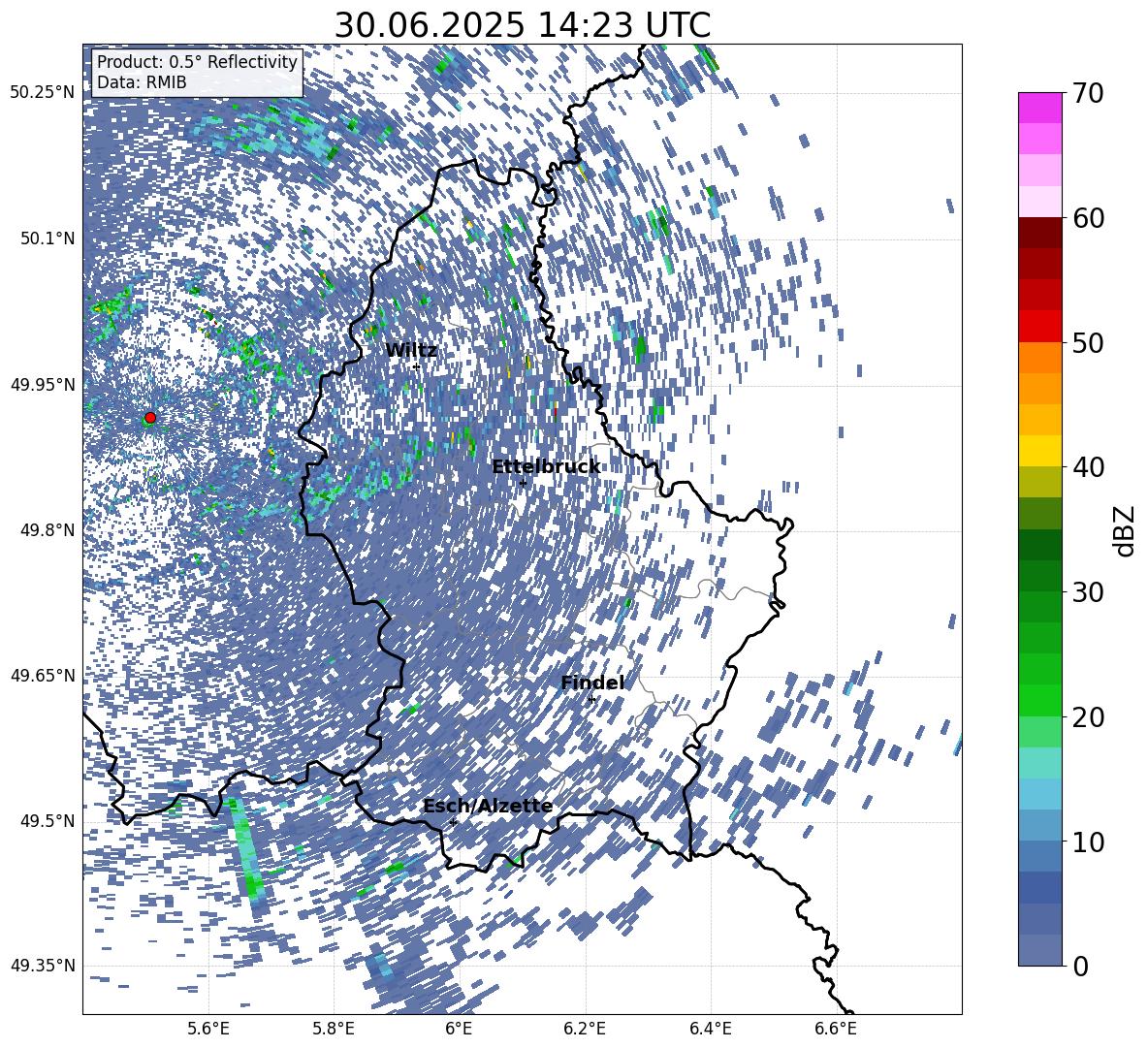Click the 0 dBZ colorbar label

click(1080, 966)
